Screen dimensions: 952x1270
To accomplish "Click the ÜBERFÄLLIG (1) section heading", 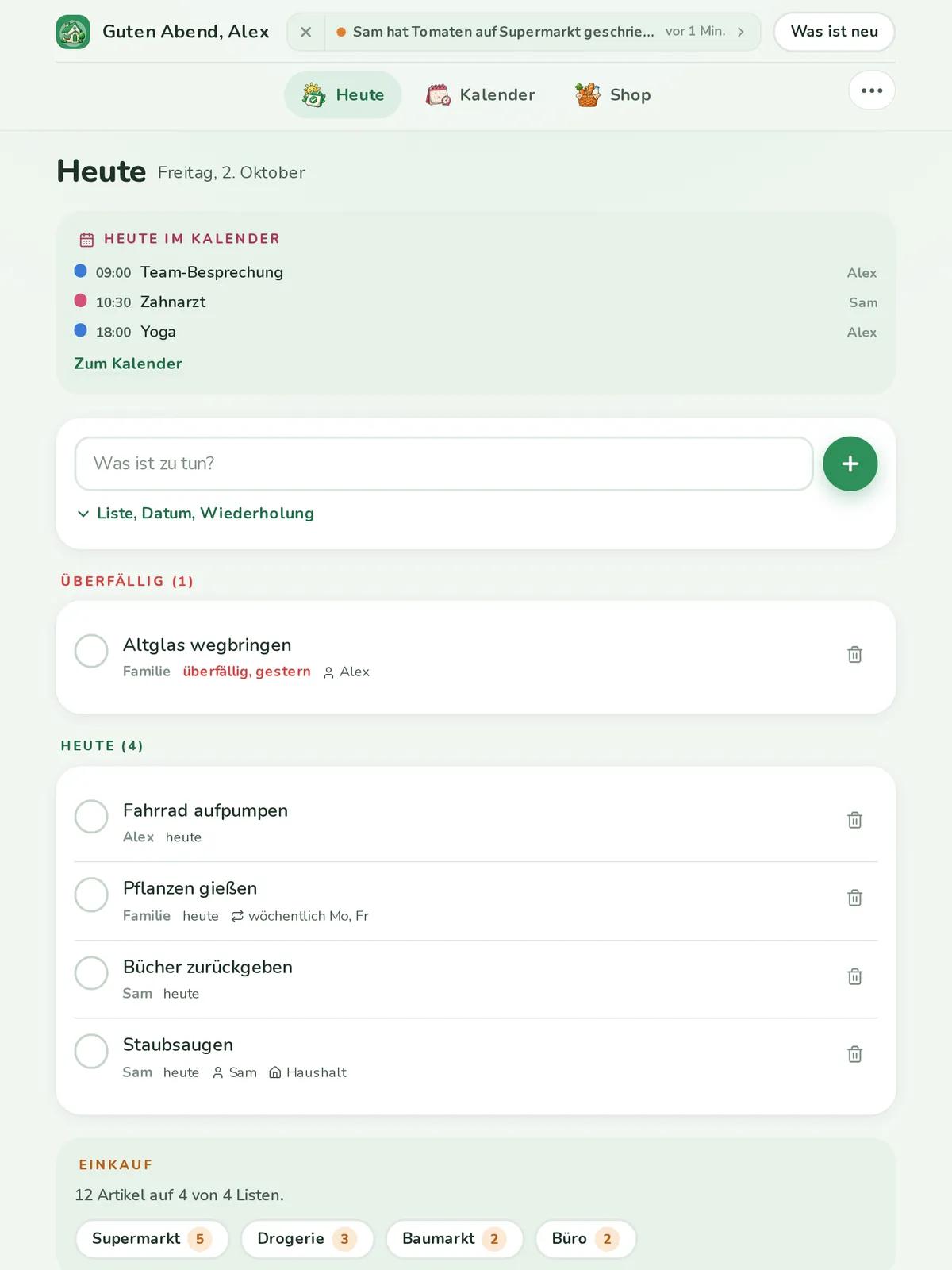I will pyautogui.click(x=127, y=581).
